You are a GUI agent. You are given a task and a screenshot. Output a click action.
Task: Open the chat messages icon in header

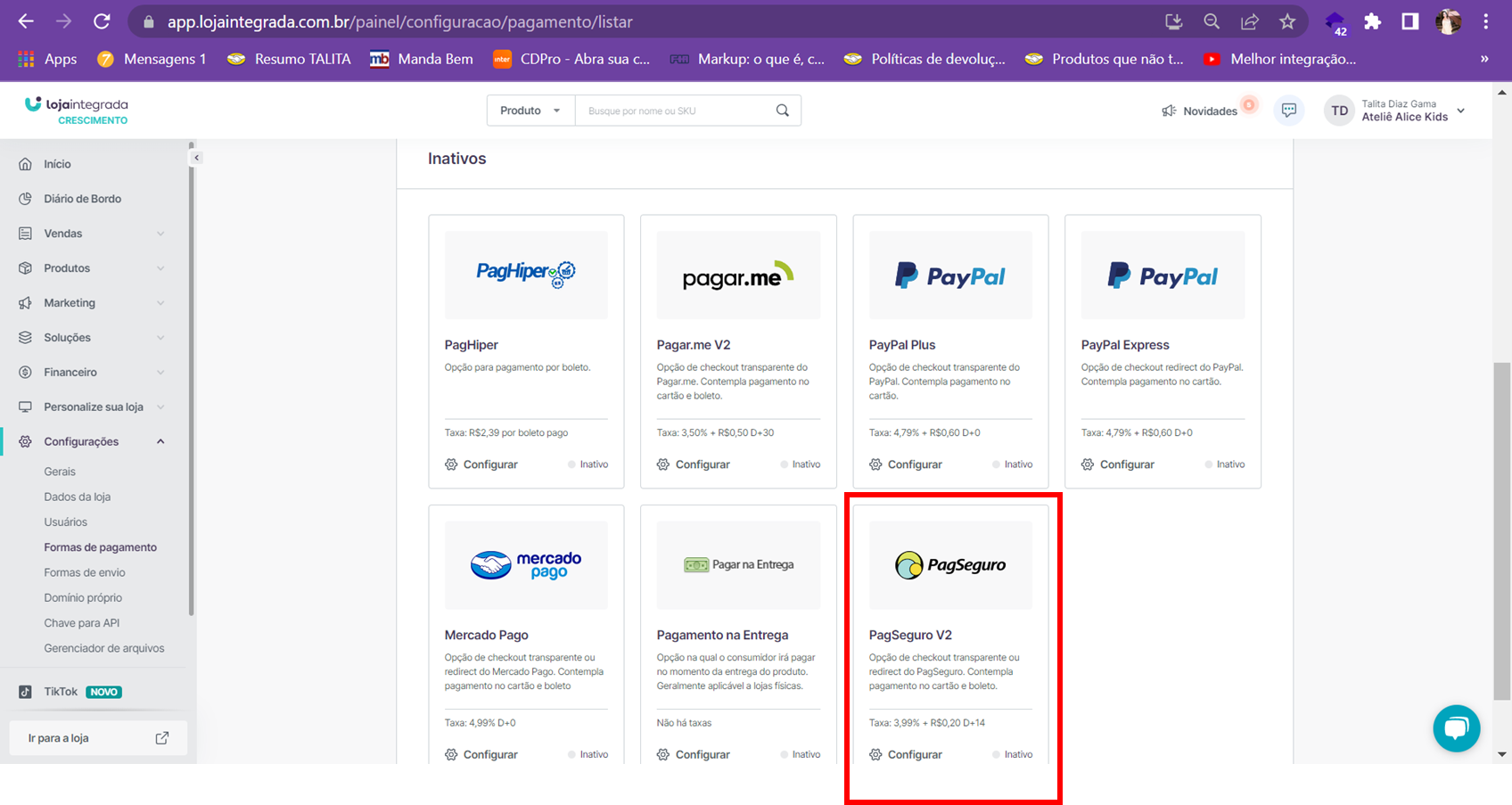point(1289,111)
